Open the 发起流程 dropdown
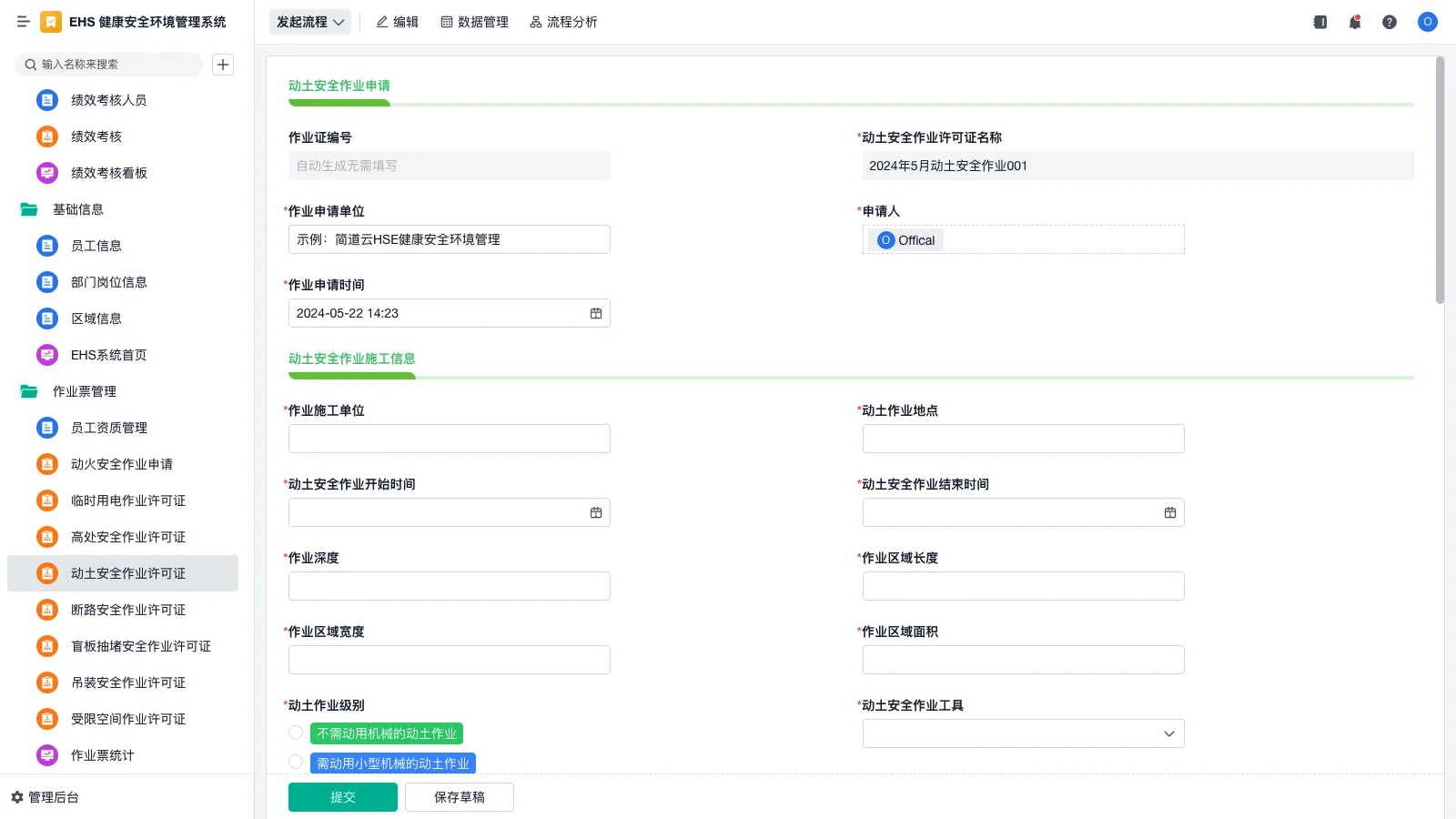This screenshot has height=819, width=1456. coord(310,22)
